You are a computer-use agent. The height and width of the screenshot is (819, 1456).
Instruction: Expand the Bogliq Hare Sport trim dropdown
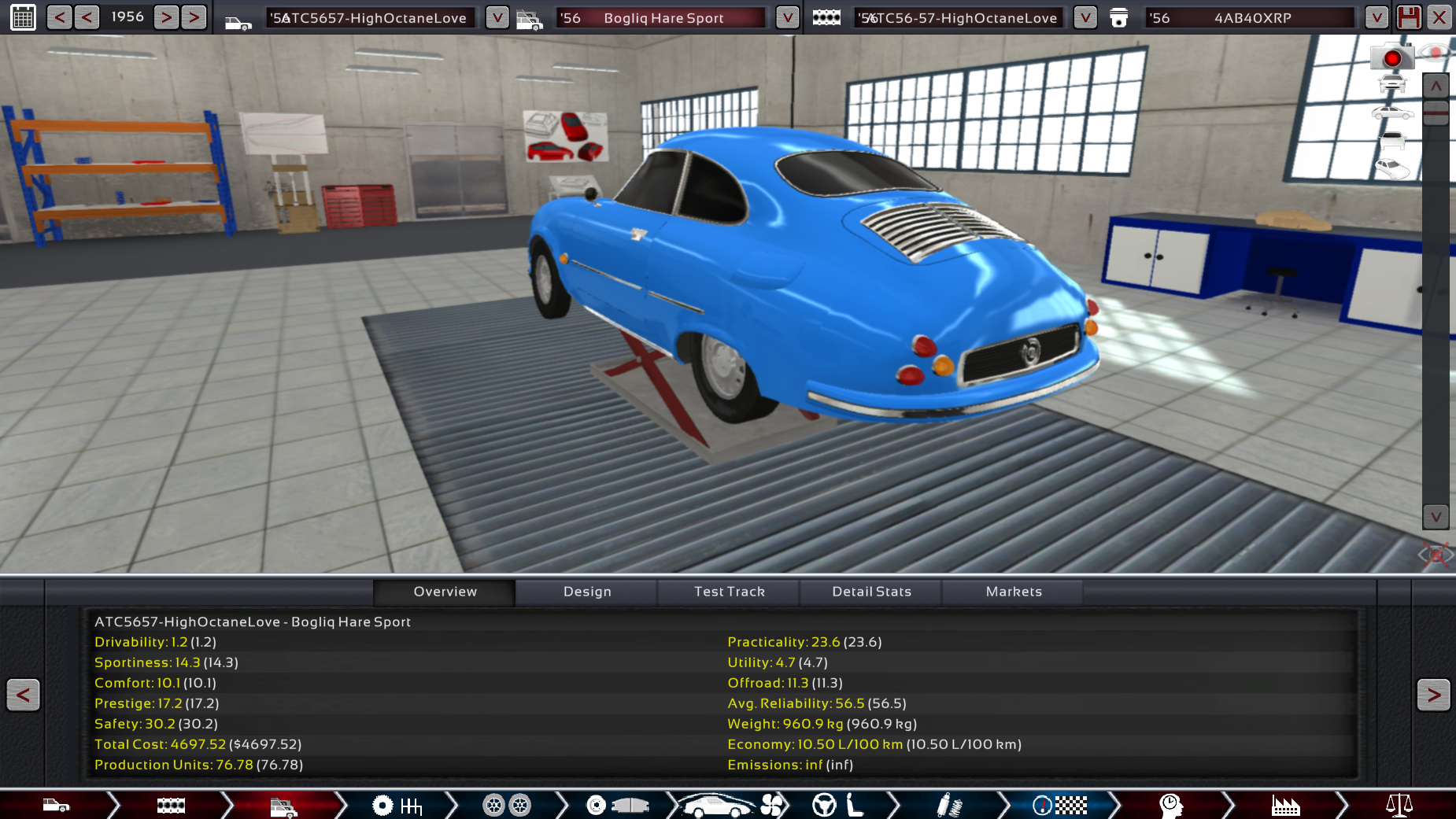click(787, 17)
